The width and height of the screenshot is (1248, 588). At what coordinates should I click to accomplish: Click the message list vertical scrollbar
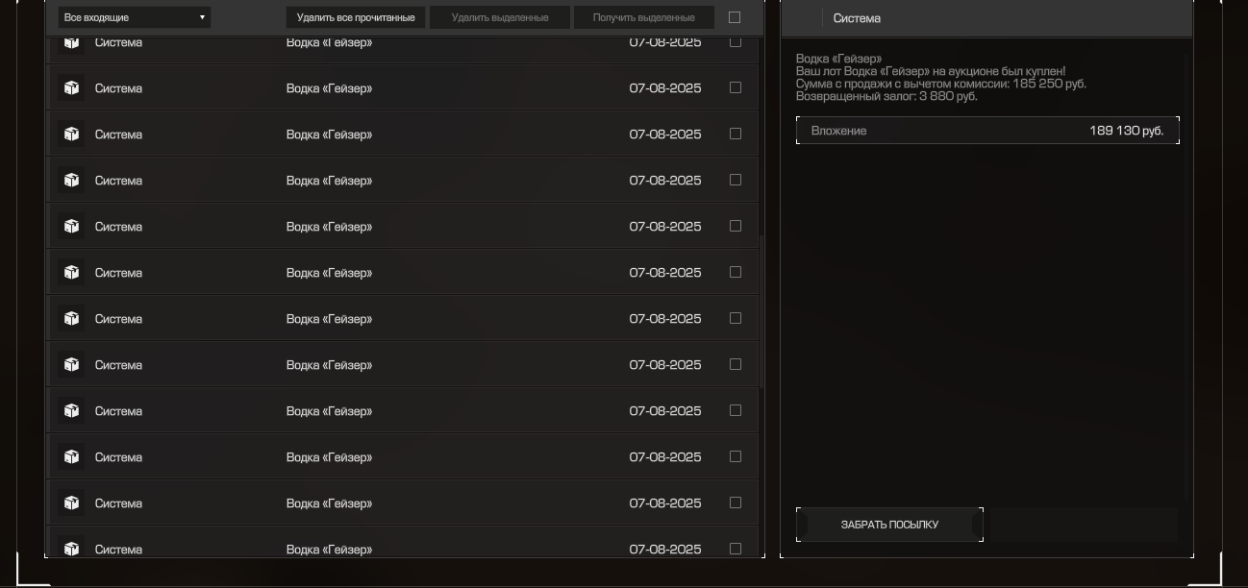point(762,310)
